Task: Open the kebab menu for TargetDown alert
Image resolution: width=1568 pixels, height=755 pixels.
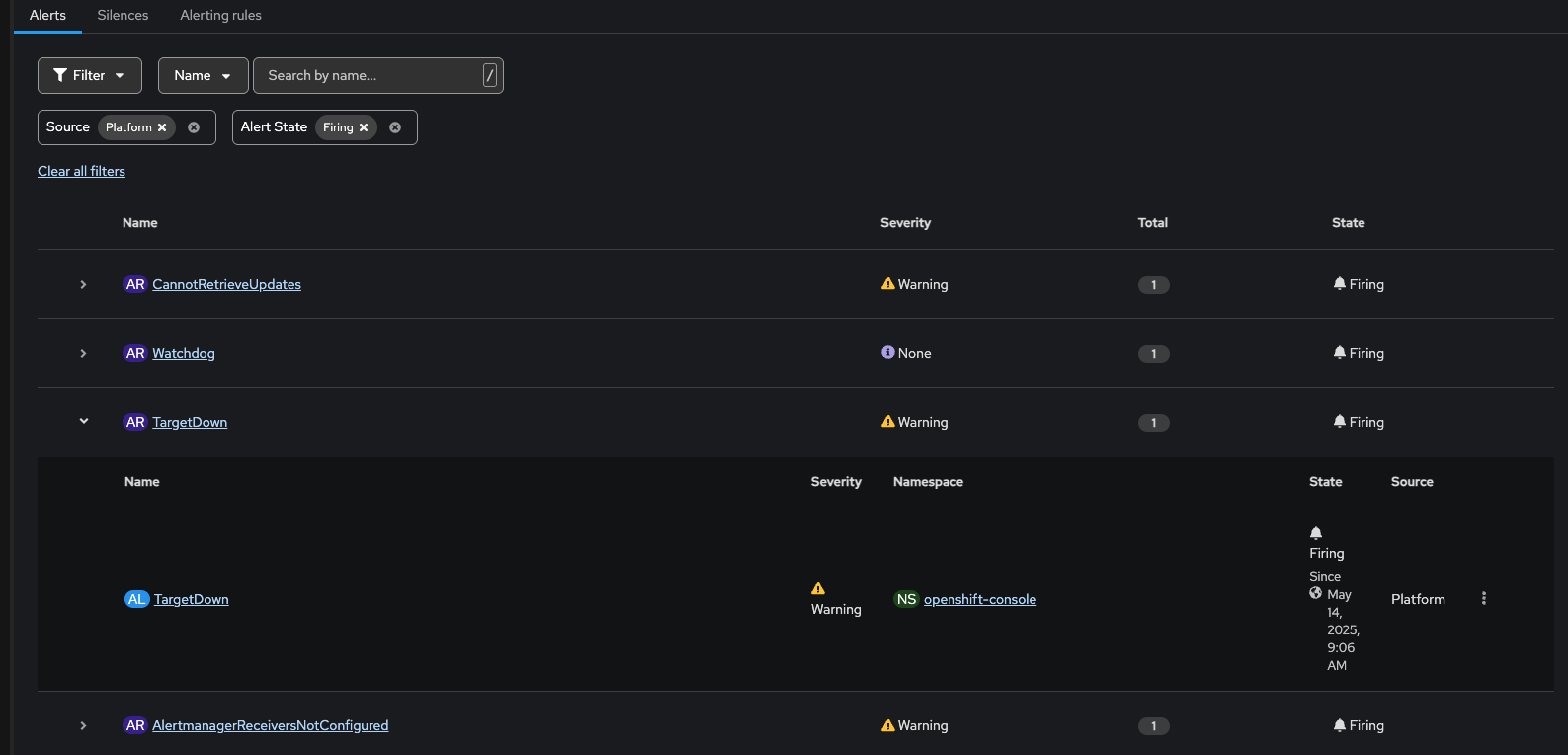Action: coord(1484,598)
